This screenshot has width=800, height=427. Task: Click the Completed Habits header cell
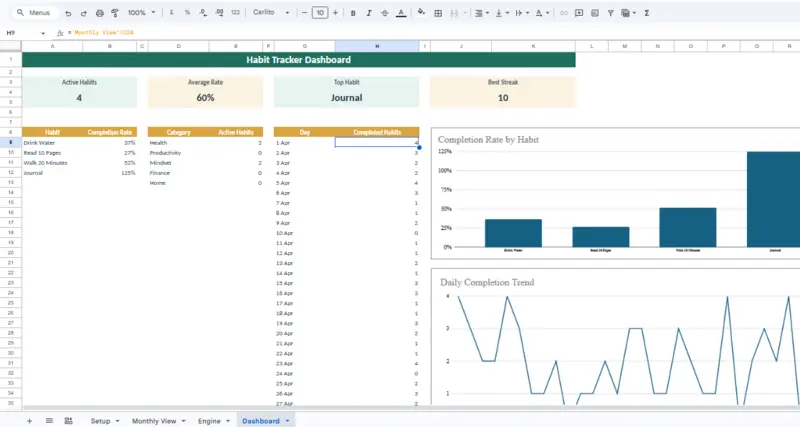click(377, 132)
